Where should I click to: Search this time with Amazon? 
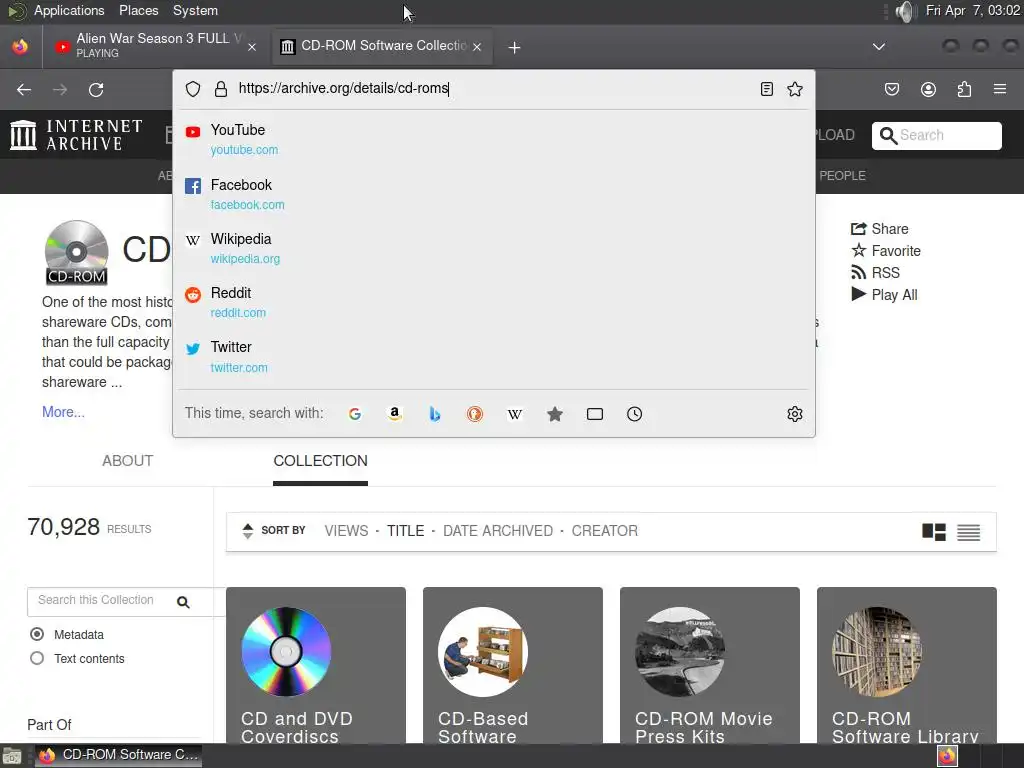pos(394,414)
